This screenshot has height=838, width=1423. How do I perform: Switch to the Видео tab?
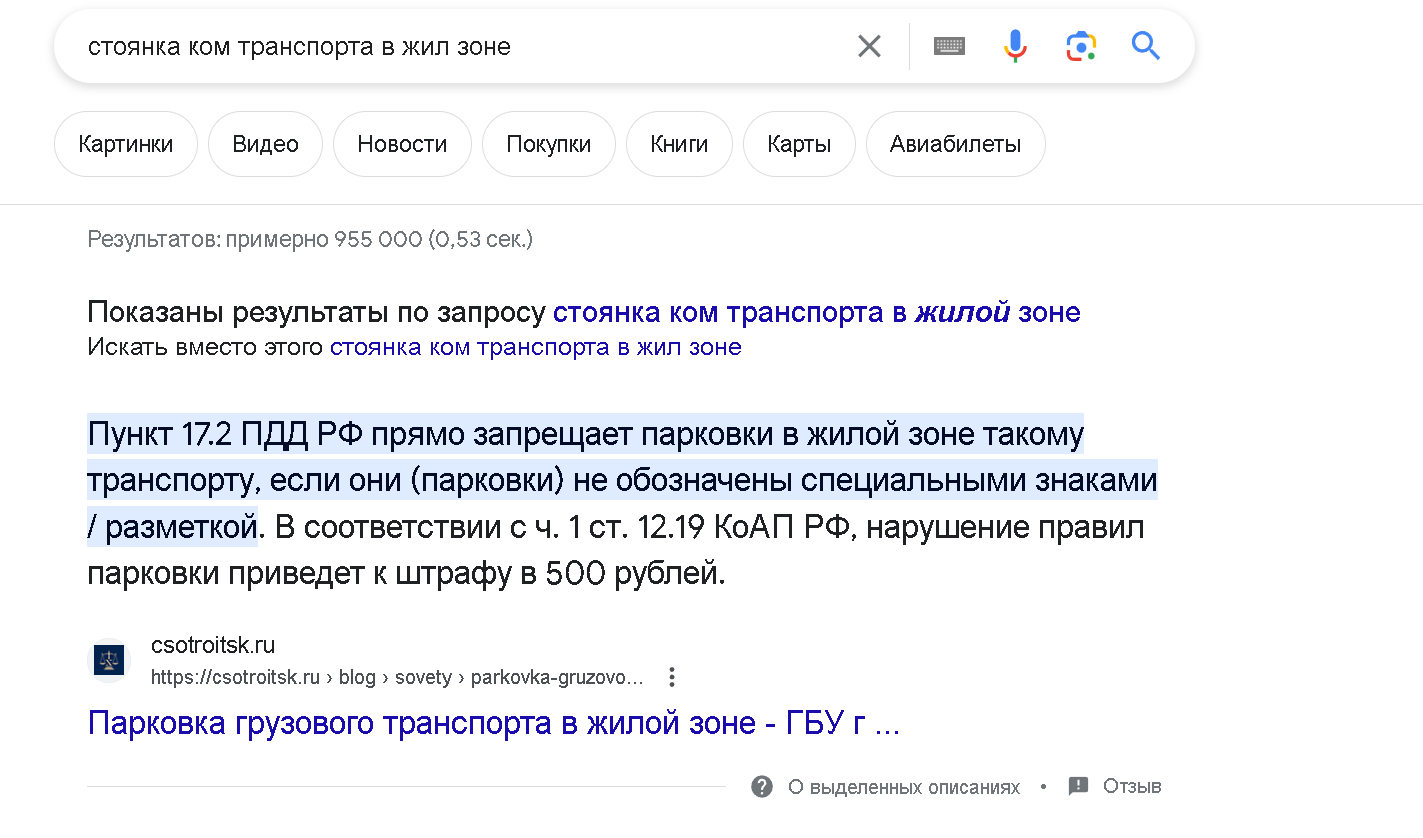tap(265, 144)
